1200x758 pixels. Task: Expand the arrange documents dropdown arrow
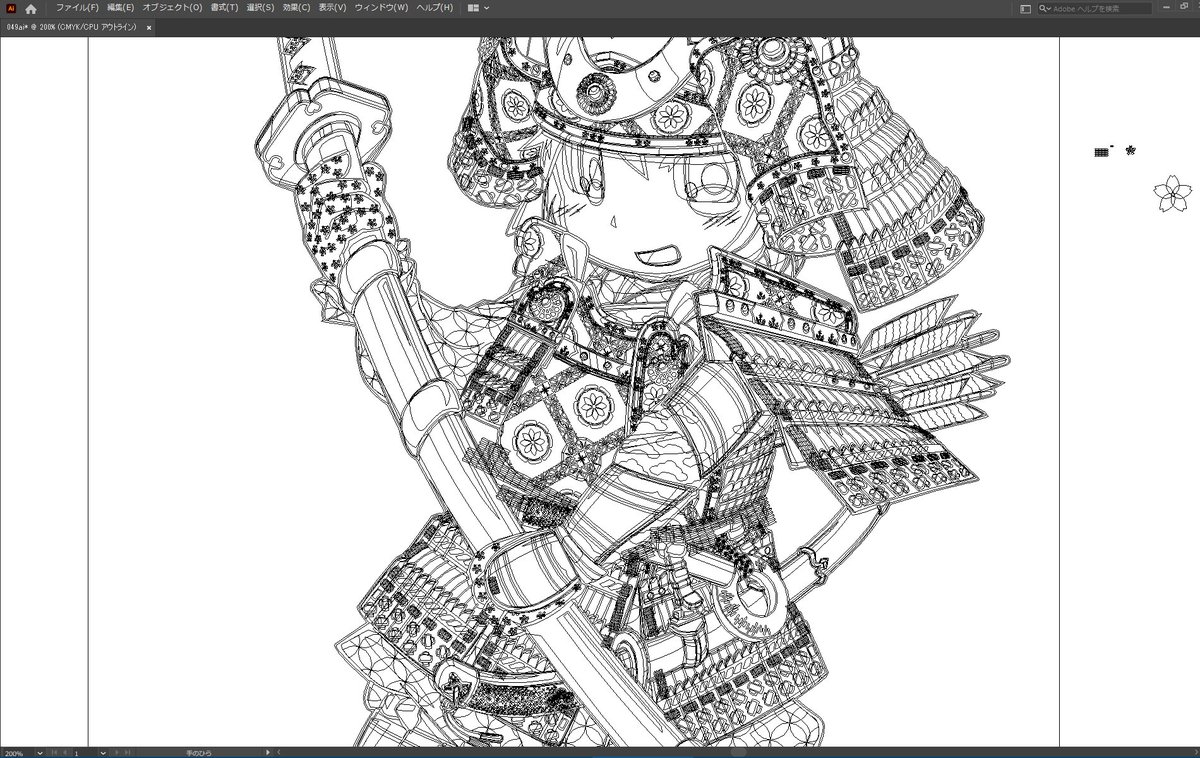pos(487,8)
